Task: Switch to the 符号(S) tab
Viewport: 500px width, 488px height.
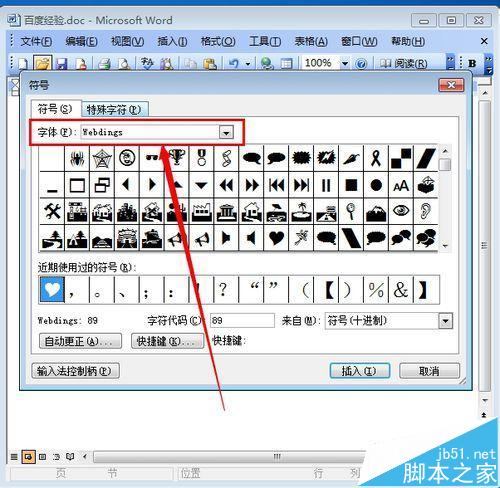Action: coord(55,109)
